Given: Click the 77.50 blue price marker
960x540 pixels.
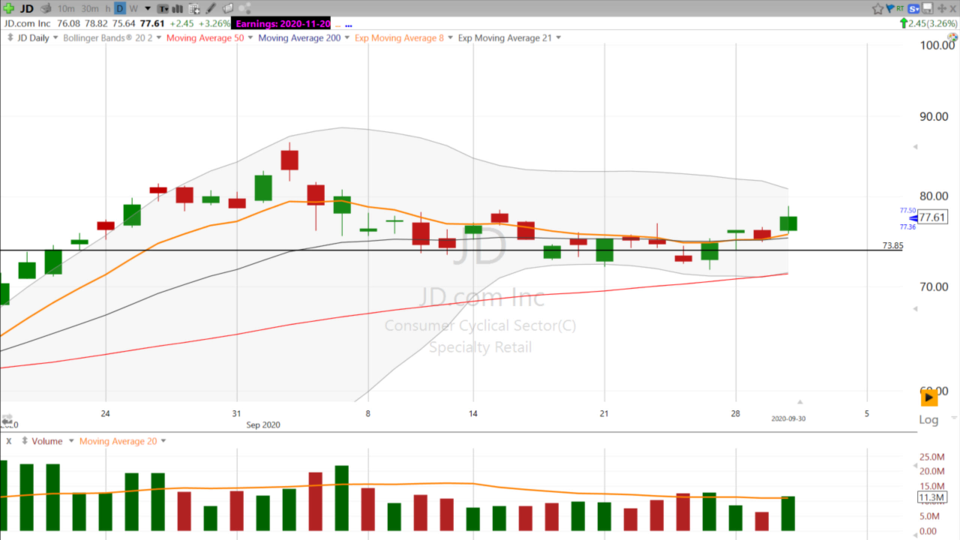Looking at the screenshot, I should (907, 211).
